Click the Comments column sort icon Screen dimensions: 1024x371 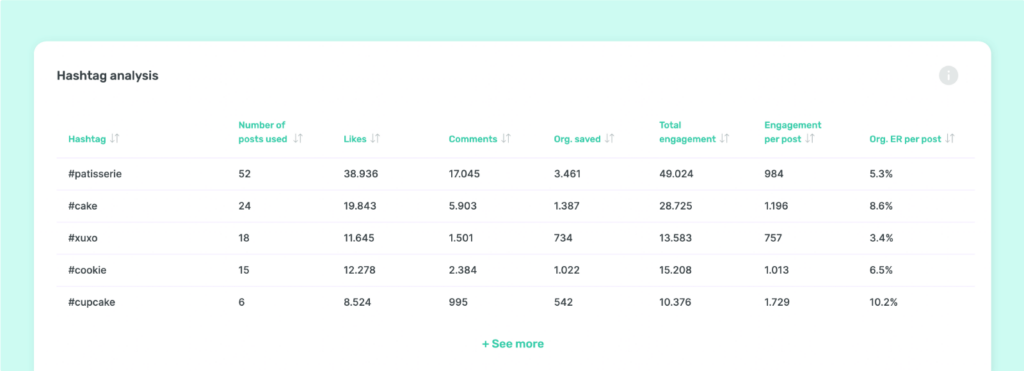[x=506, y=138]
